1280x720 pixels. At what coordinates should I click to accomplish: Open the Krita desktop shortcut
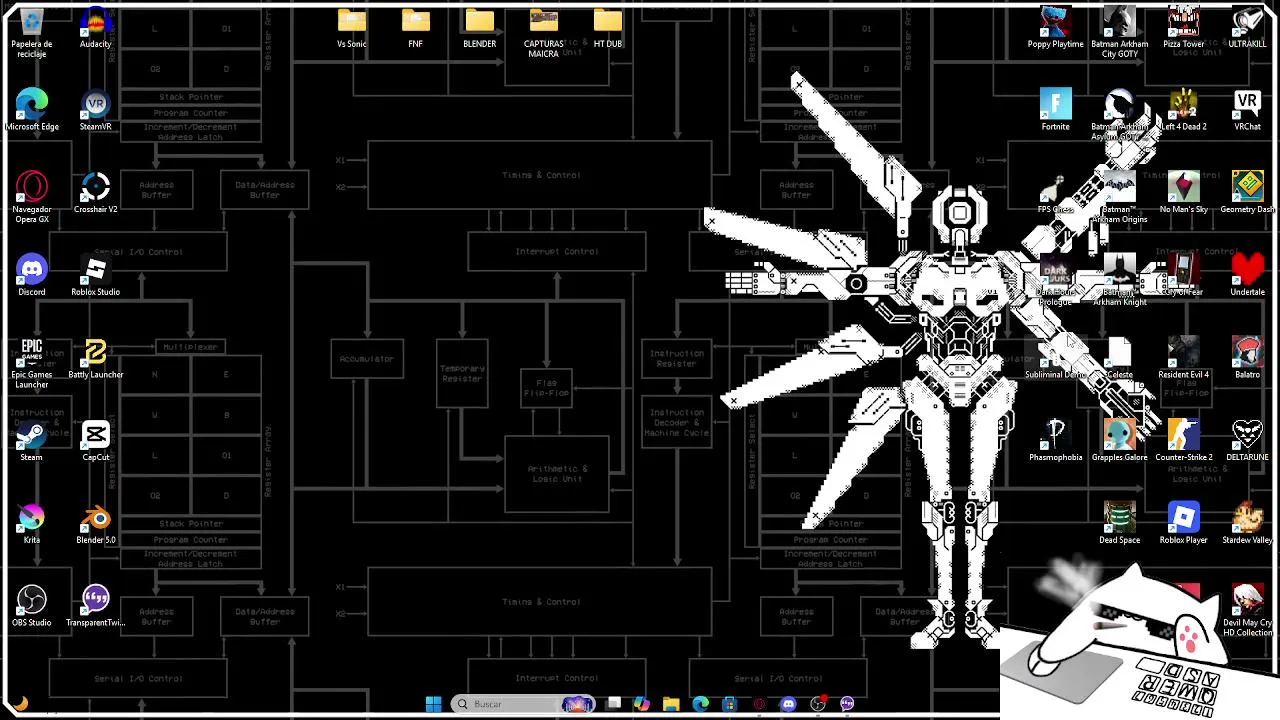click(x=32, y=523)
